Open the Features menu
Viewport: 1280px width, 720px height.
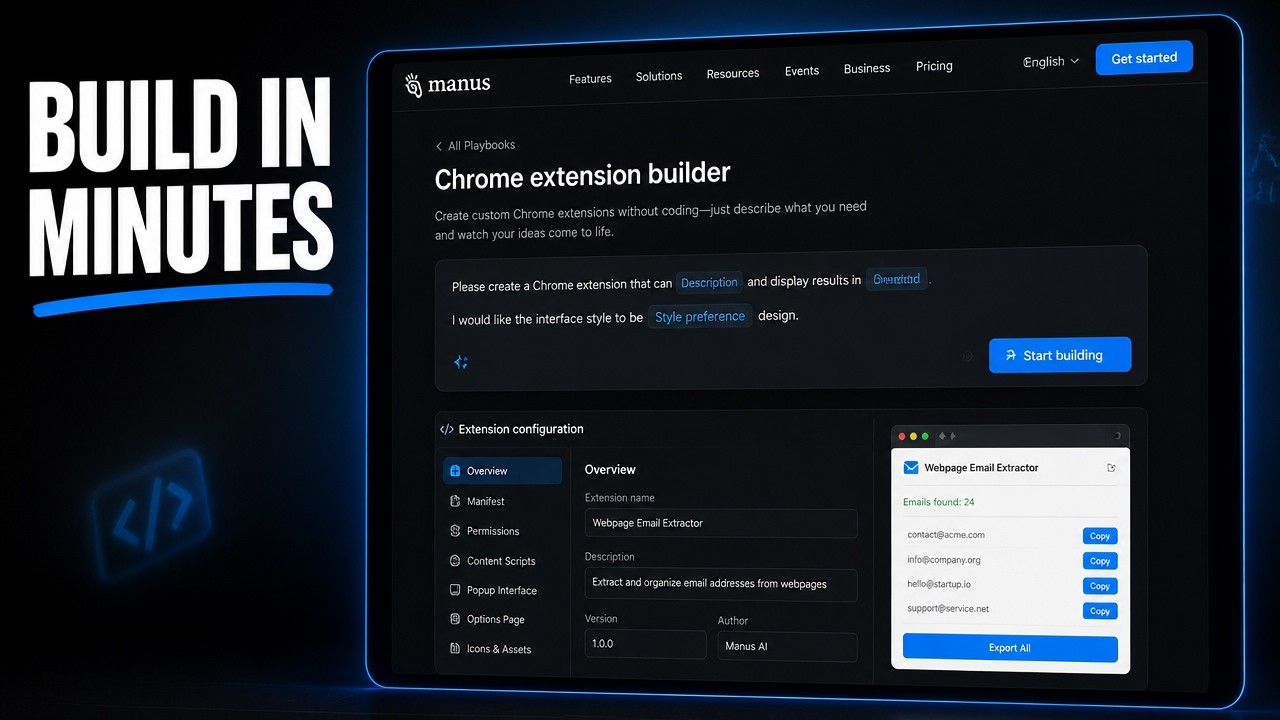click(x=590, y=79)
